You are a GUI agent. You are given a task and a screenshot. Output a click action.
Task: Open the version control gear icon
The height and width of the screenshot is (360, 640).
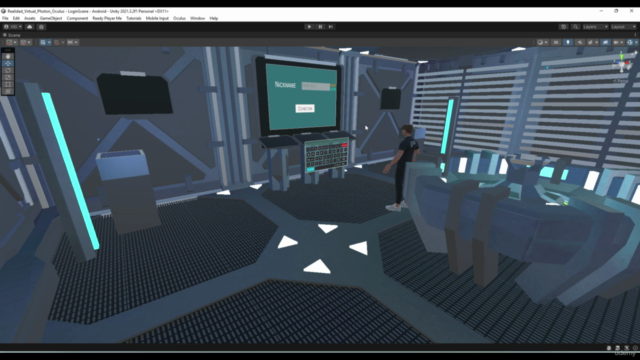pyautogui.click(x=41, y=27)
